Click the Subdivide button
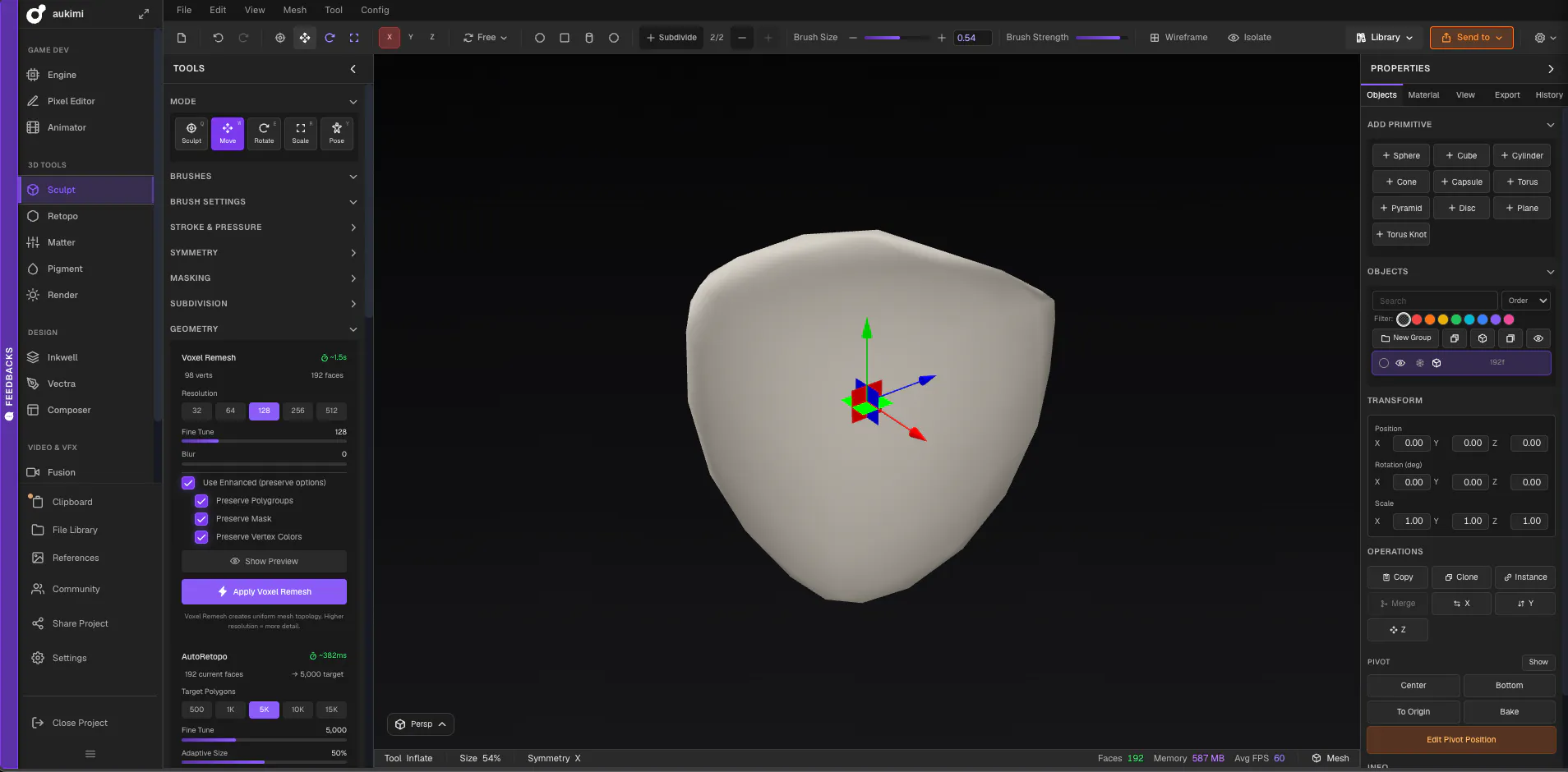This screenshot has height=772, width=1568. pyautogui.click(x=671, y=38)
